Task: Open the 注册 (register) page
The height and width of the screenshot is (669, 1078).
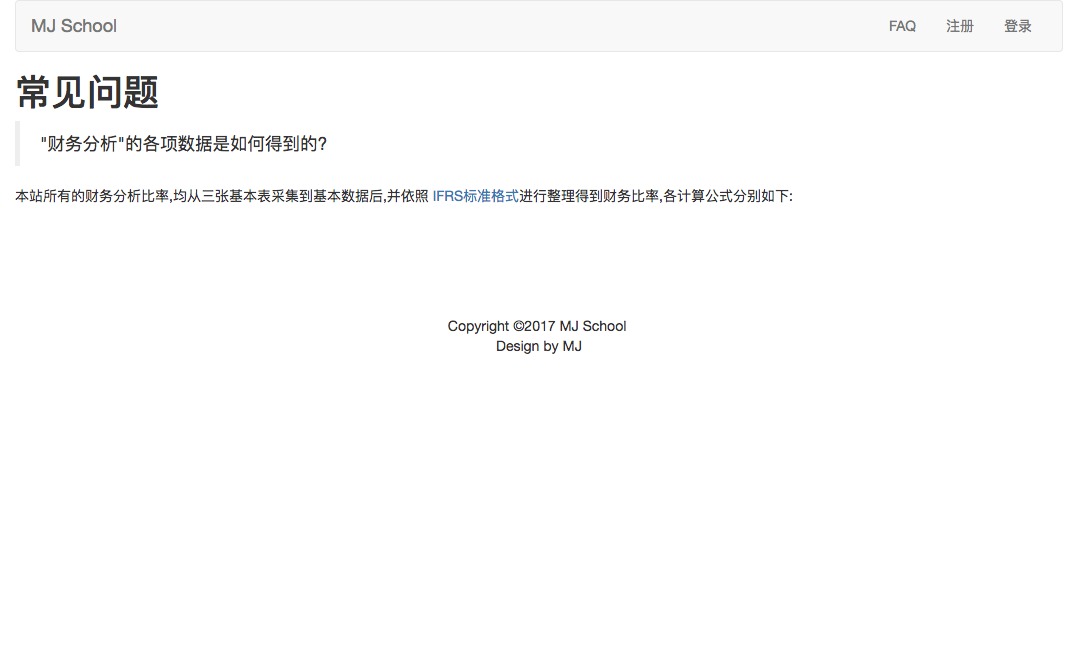Action: click(x=960, y=26)
